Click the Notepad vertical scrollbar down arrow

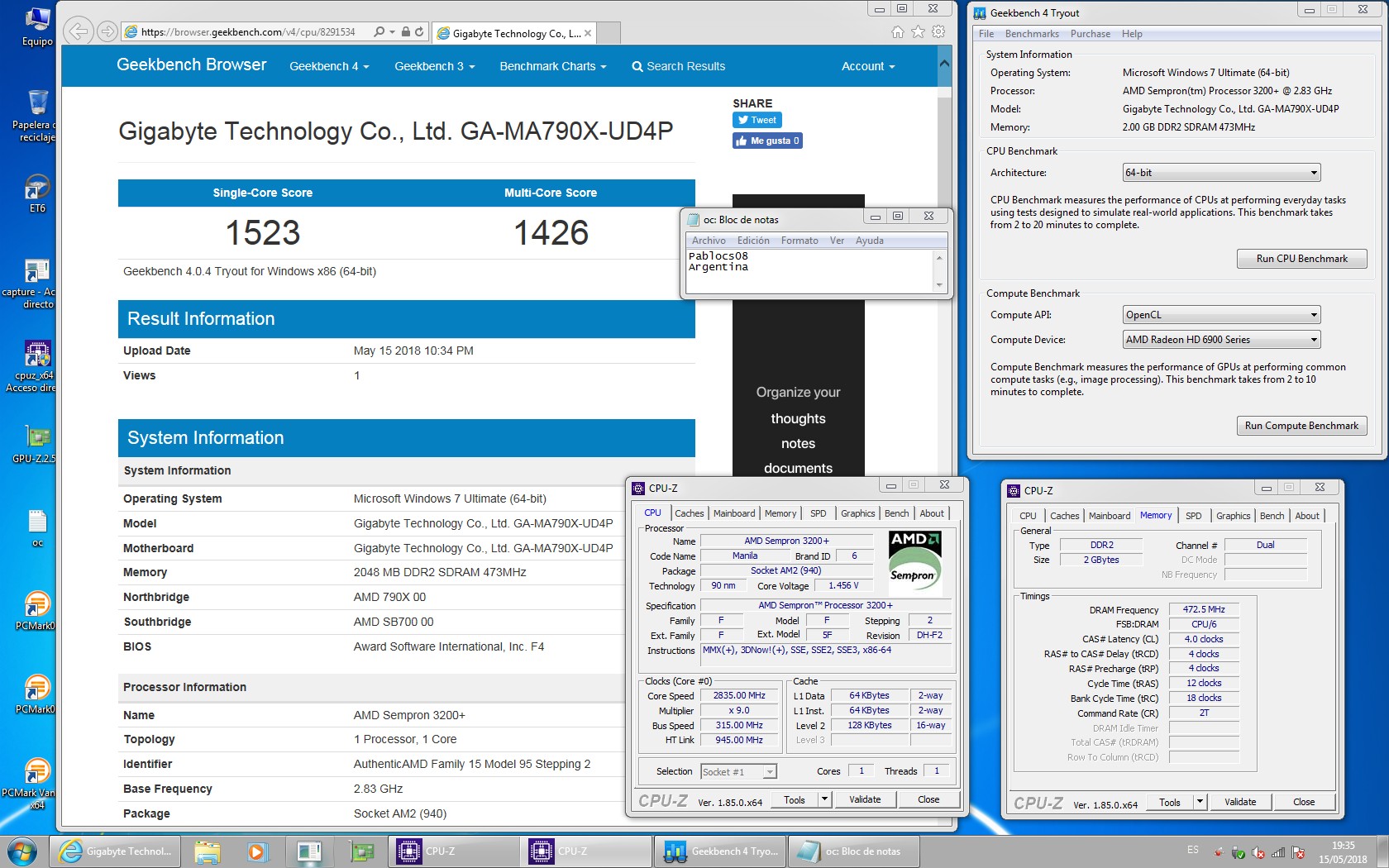click(939, 285)
